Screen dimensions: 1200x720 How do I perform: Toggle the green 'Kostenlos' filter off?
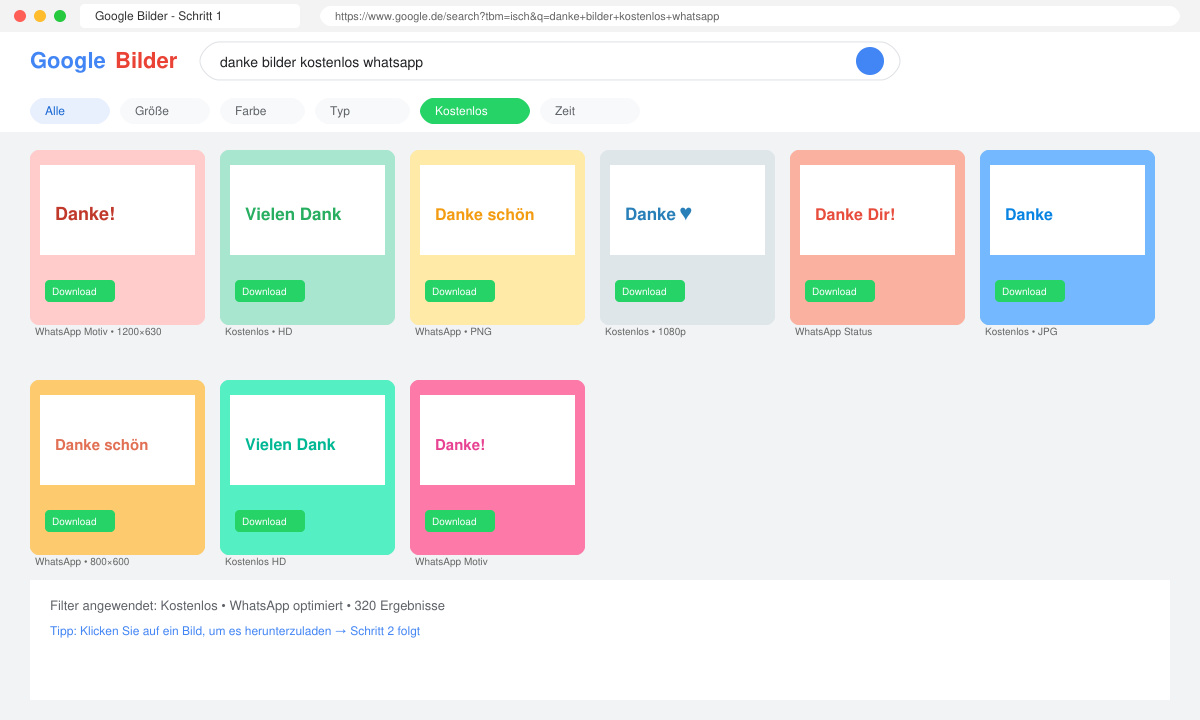pos(475,111)
